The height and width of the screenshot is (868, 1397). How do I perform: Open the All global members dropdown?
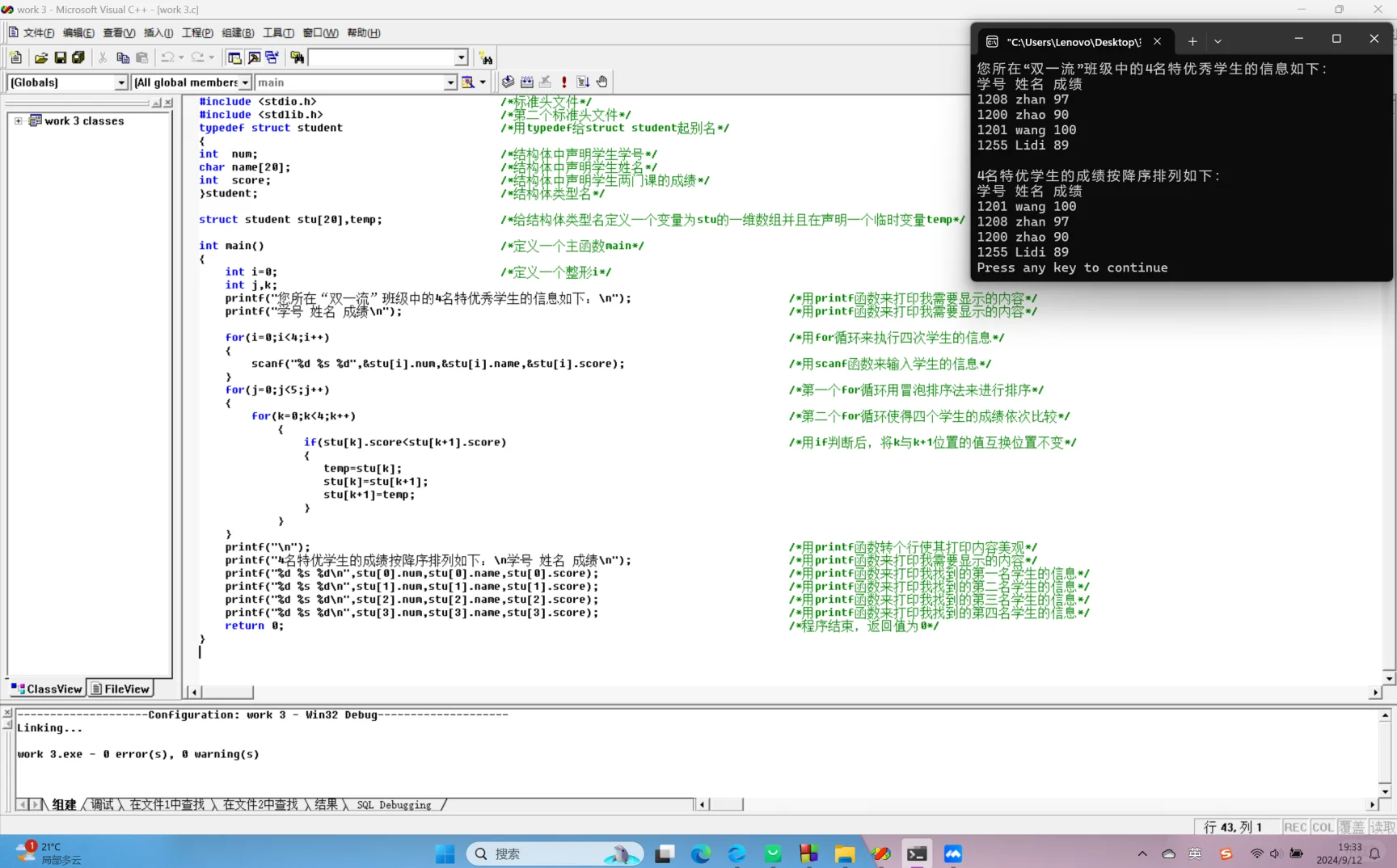[x=245, y=82]
